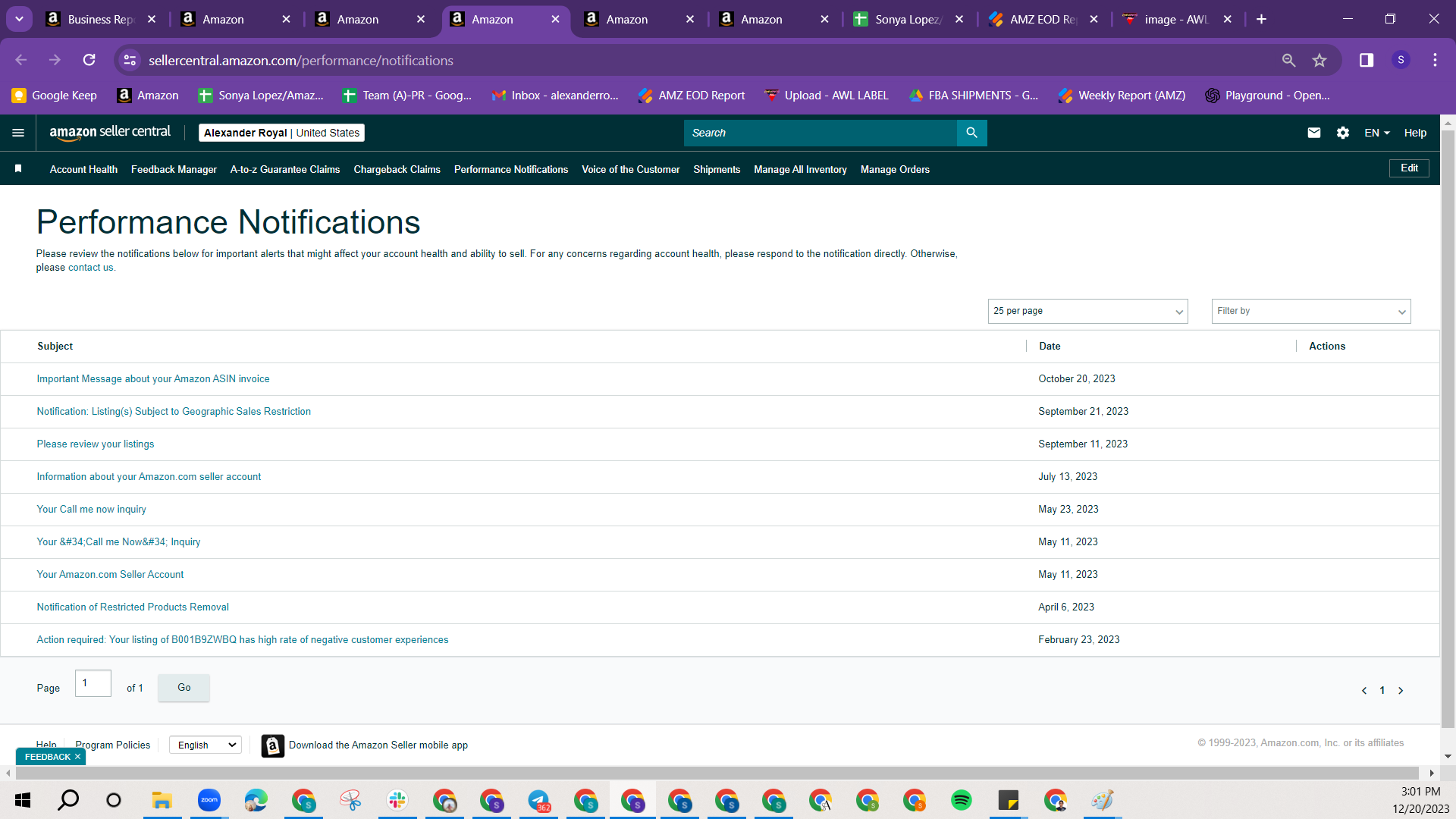Image resolution: width=1456 pixels, height=819 pixels.
Task: Open Restricted Products Removal notification
Action: point(133,607)
